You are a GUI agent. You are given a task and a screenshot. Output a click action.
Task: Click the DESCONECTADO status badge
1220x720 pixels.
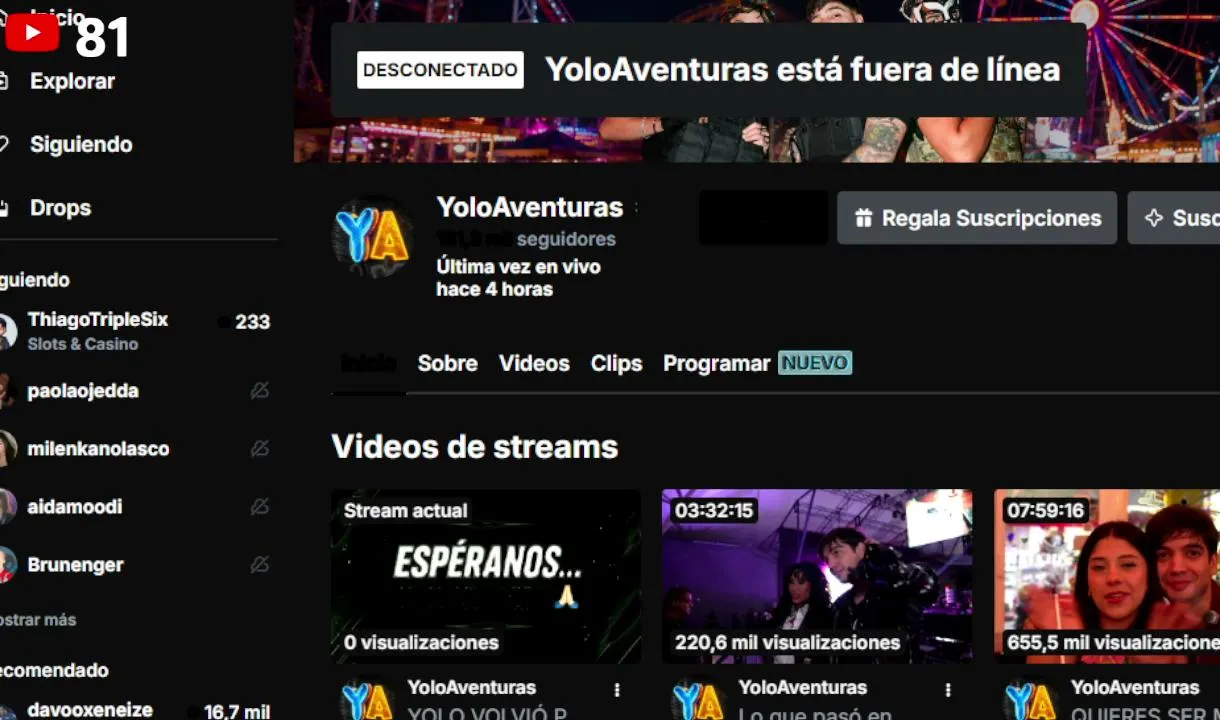pyautogui.click(x=440, y=70)
